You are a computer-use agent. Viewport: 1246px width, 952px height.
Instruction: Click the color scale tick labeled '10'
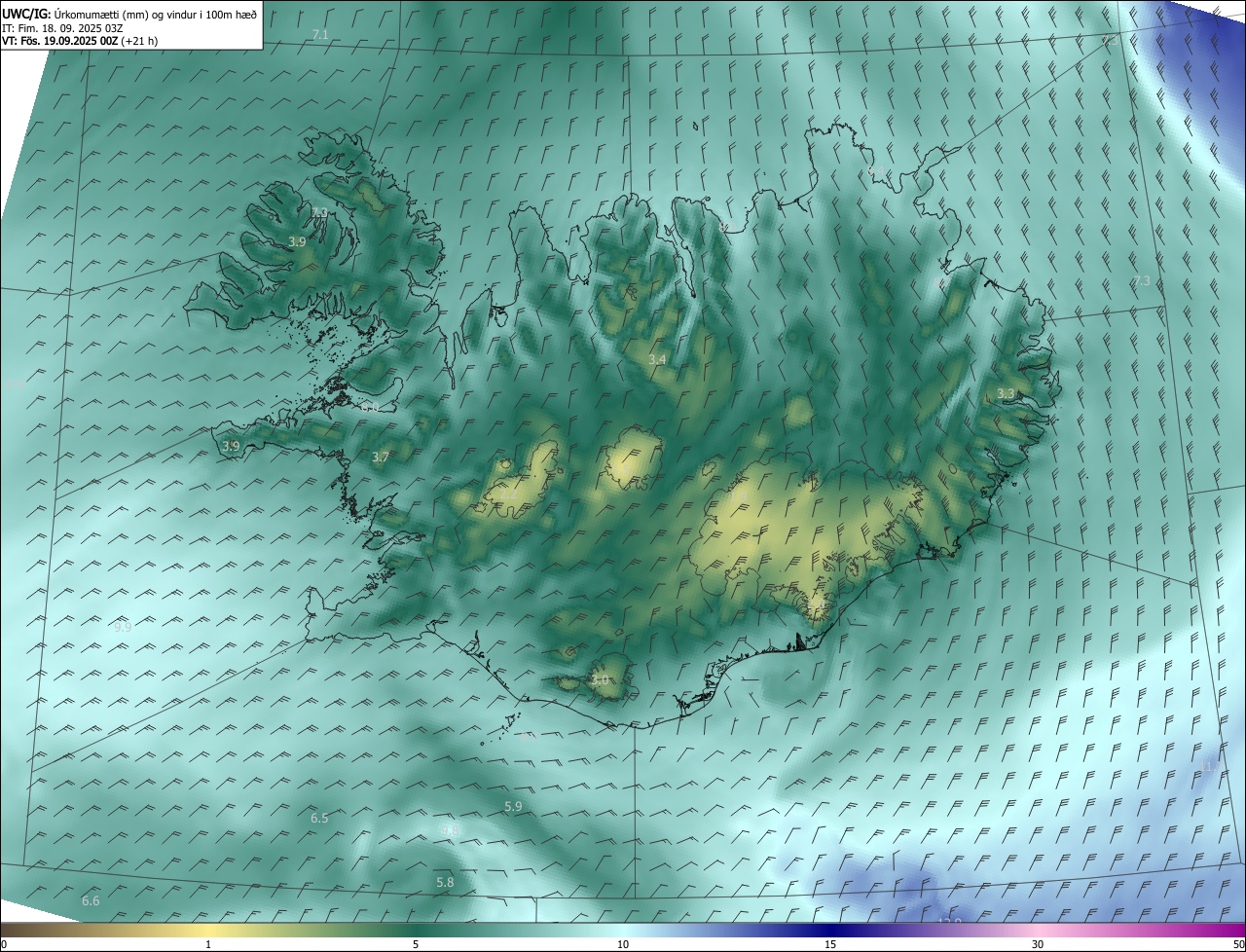click(623, 944)
